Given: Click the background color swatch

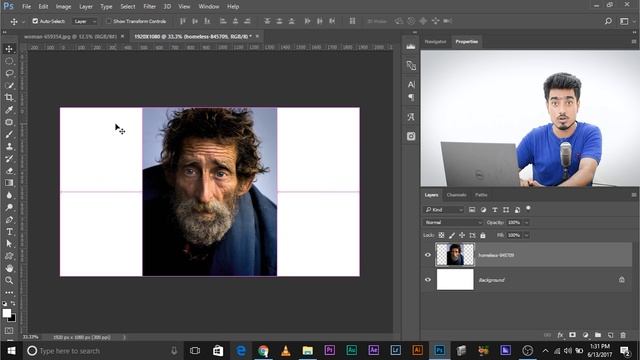Looking at the screenshot, I should click(x=13, y=319).
